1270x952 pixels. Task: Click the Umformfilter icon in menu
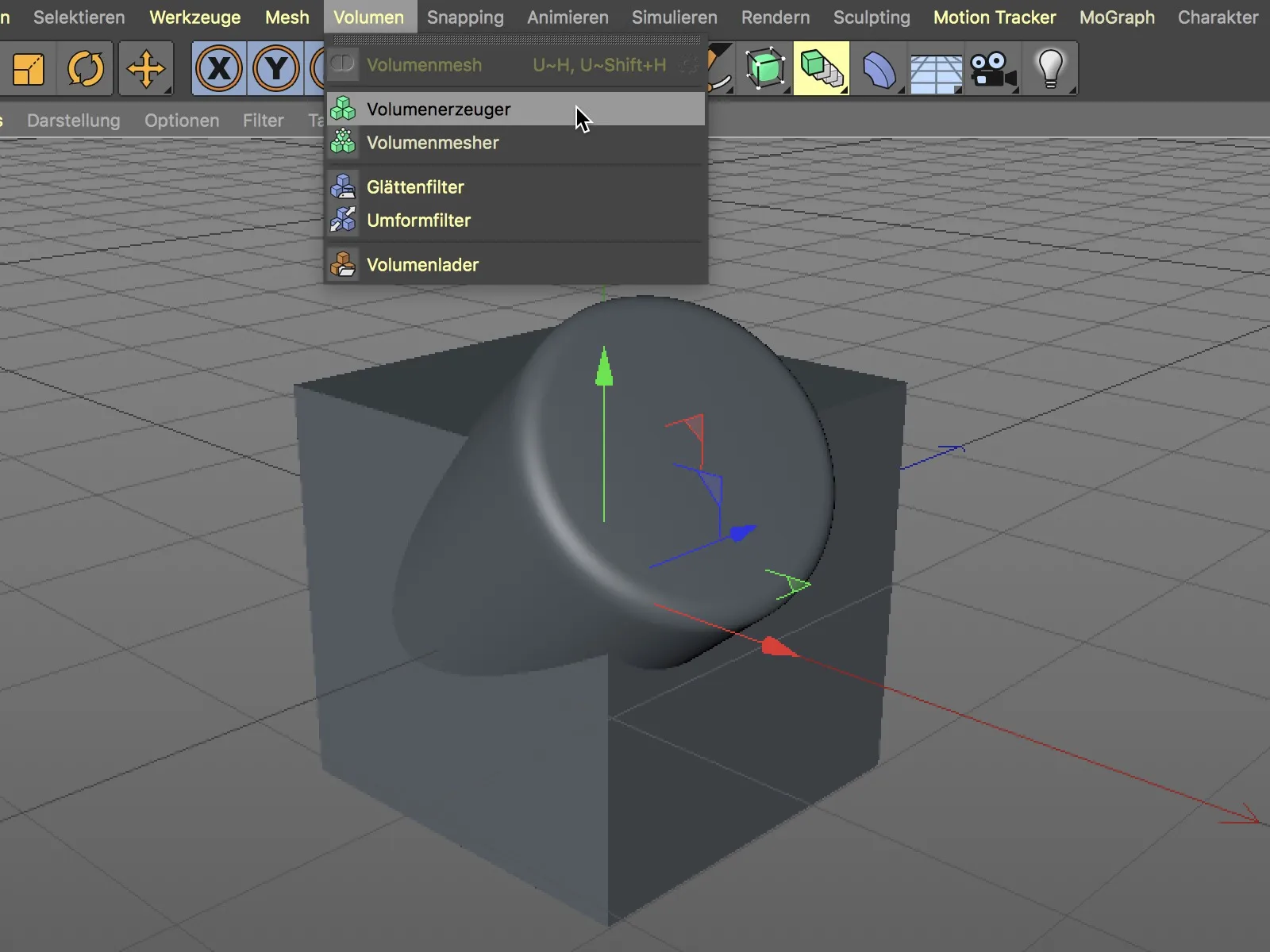pos(343,220)
